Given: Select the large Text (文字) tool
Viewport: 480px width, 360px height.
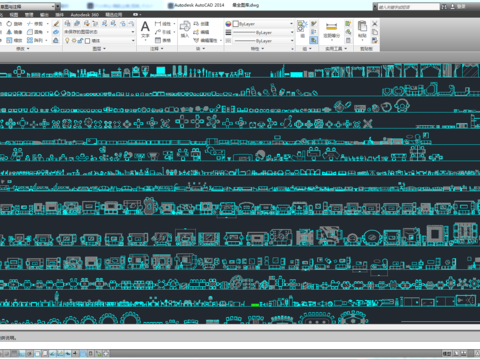Looking at the screenshot, I should (145, 29).
